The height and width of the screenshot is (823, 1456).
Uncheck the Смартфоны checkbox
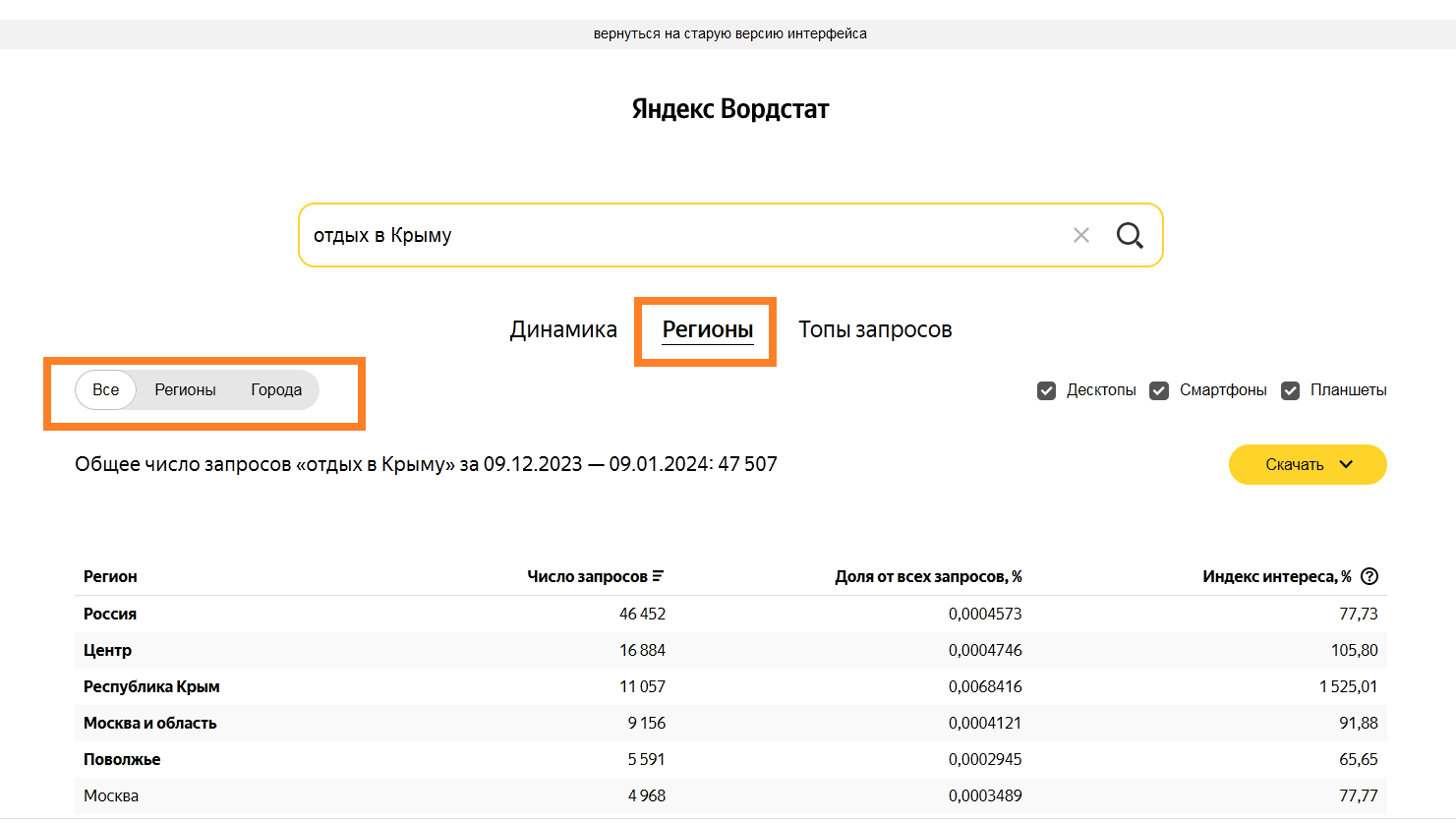coord(1159,390)
